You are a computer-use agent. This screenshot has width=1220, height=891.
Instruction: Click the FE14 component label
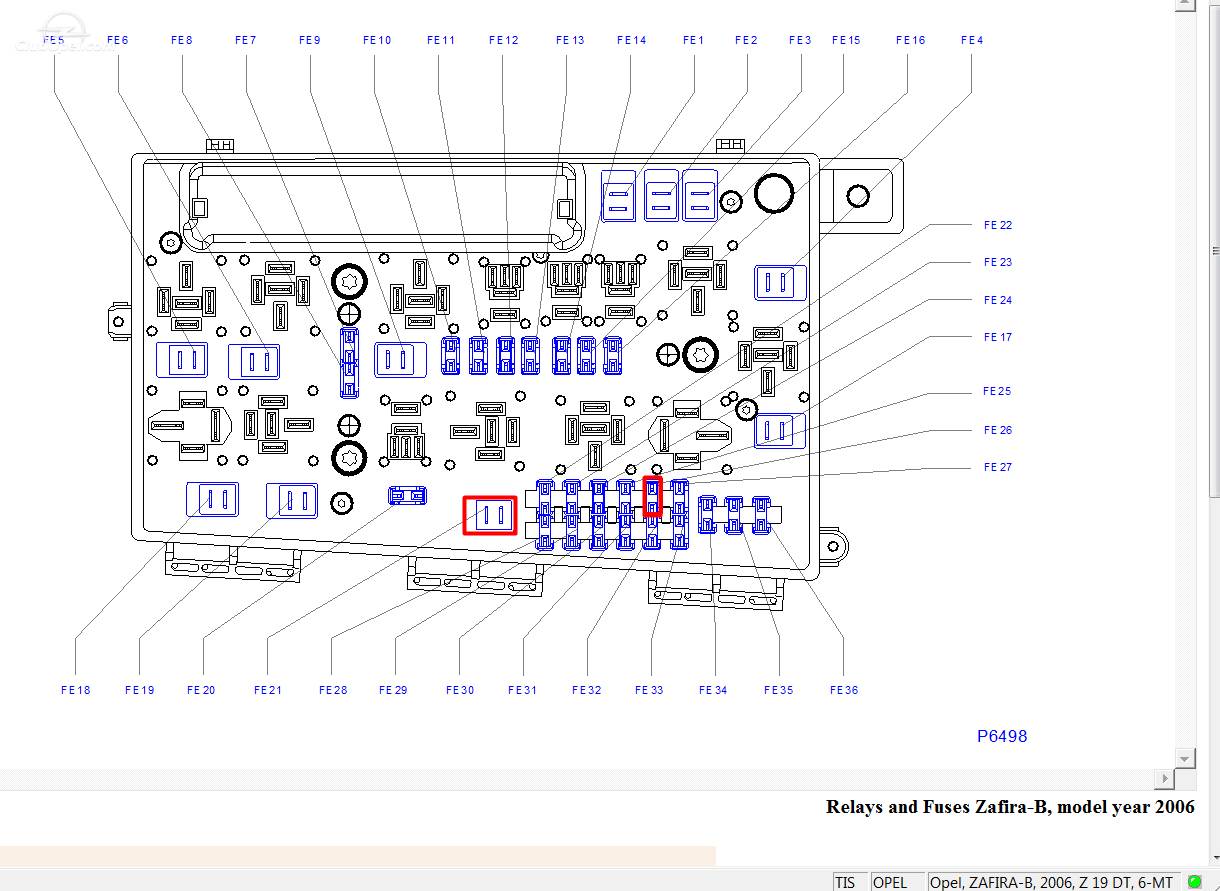632,40
